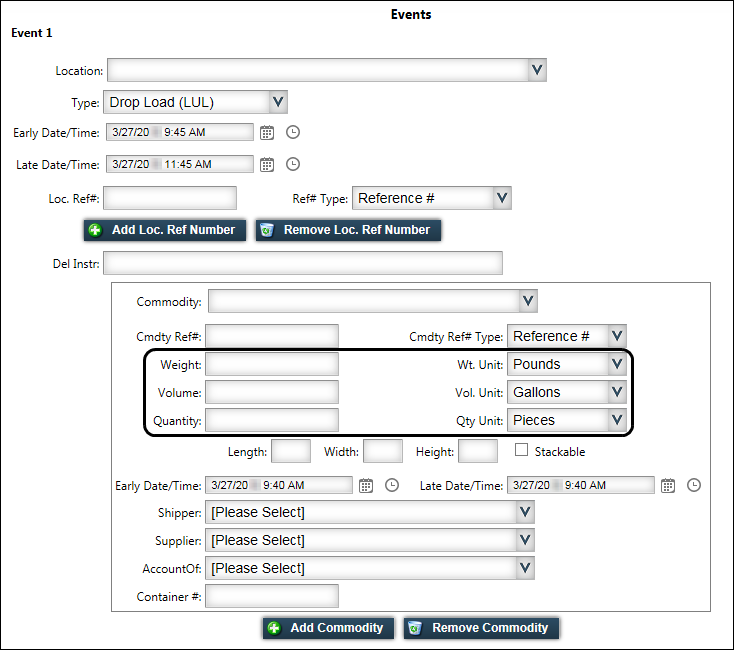The width and height of the screenshot is (734, 650).
Task: Click Add Loc. Ref Number button
Action: coord(164,230)
